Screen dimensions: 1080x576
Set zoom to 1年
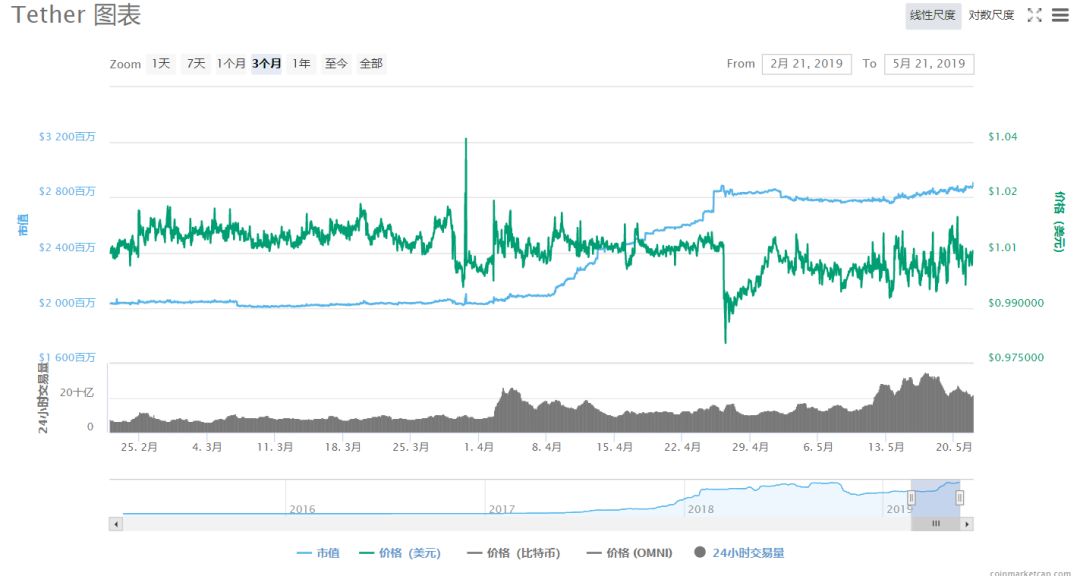[x=302, y=63]
